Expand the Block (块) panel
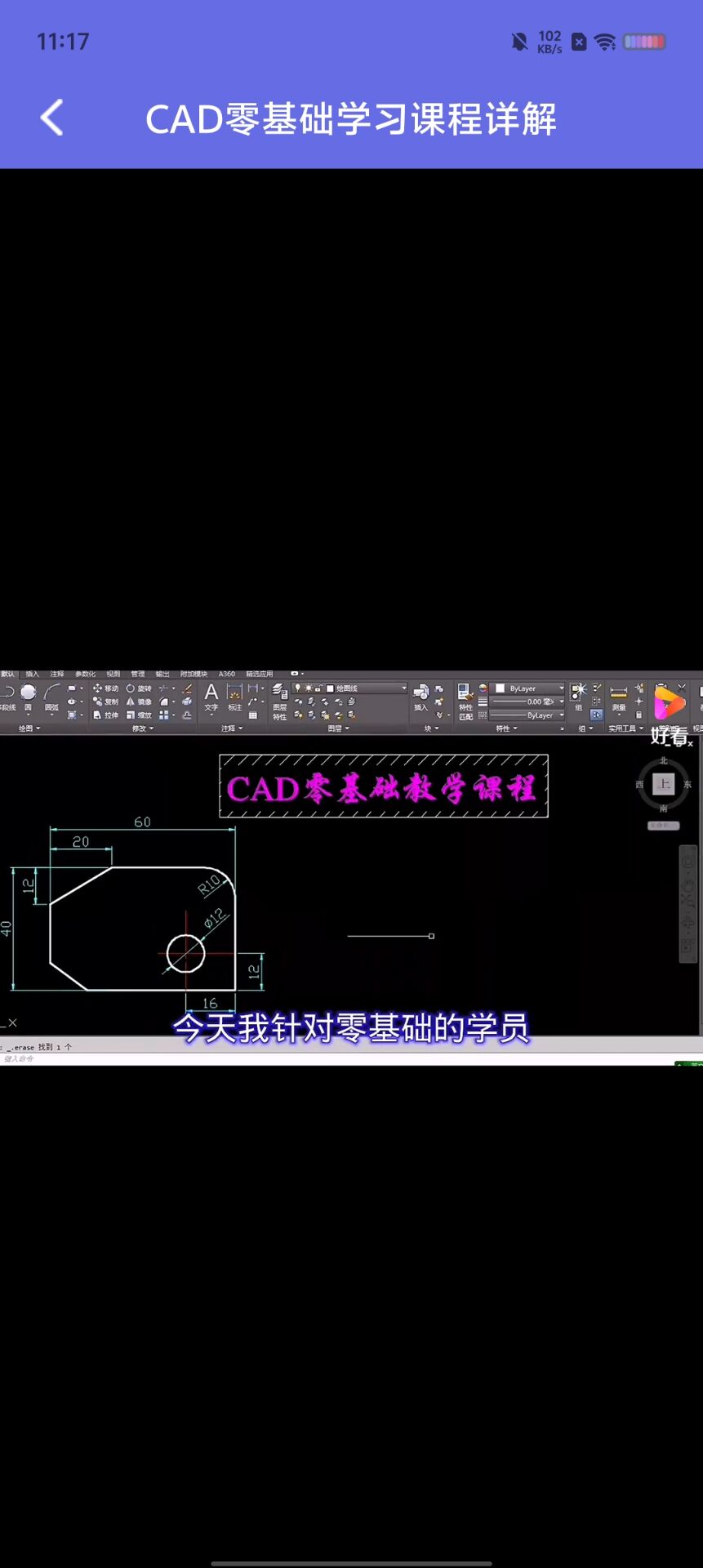703x1568 pixels. 431,728
